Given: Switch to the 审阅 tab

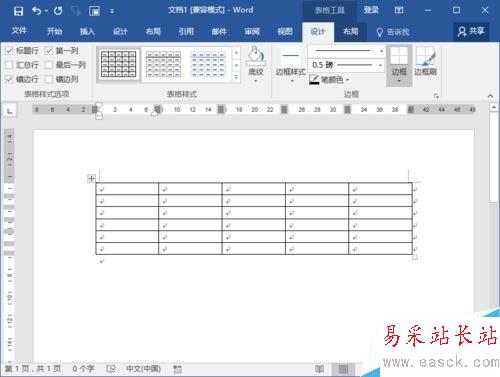Looking at the screenshot, I should 252,31.
